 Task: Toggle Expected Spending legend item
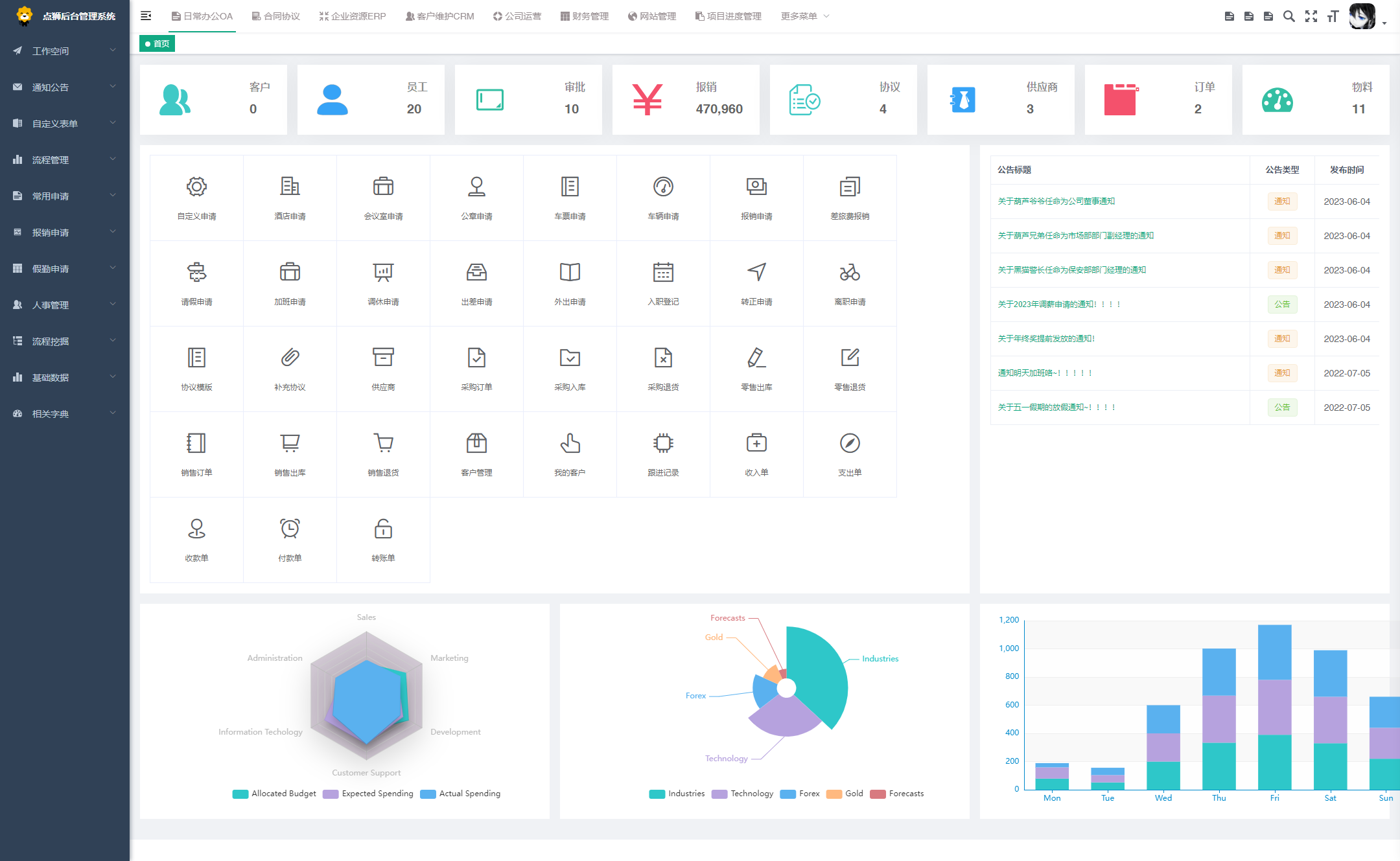(x=368, y=794)
